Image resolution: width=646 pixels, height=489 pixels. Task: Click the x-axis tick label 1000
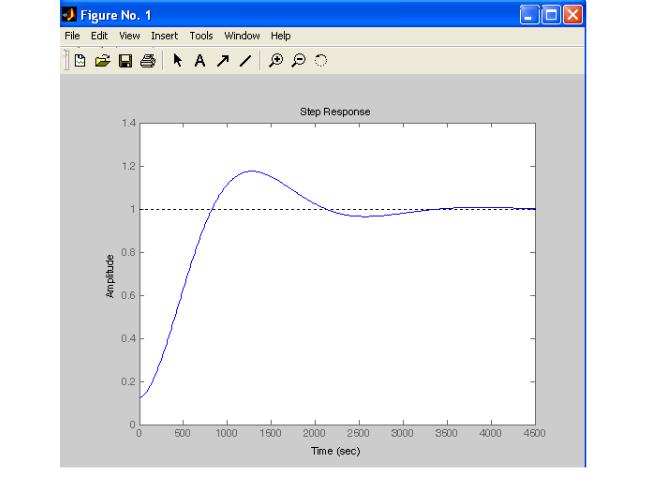pos(226,433)
